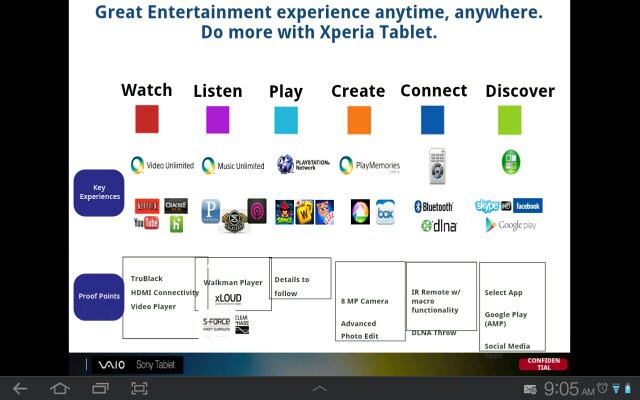Click the xLOUD logo
Screen dimensions: 640x400
[x=228, y=299]
